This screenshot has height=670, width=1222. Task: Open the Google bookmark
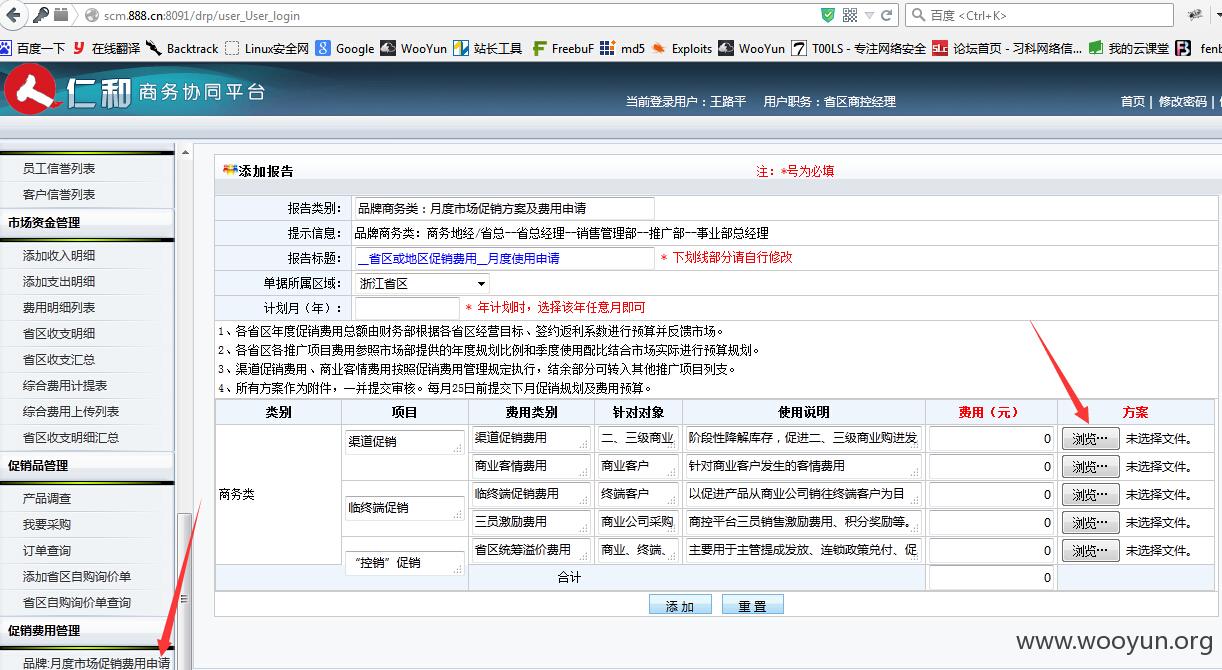click(x=345, y=48)
